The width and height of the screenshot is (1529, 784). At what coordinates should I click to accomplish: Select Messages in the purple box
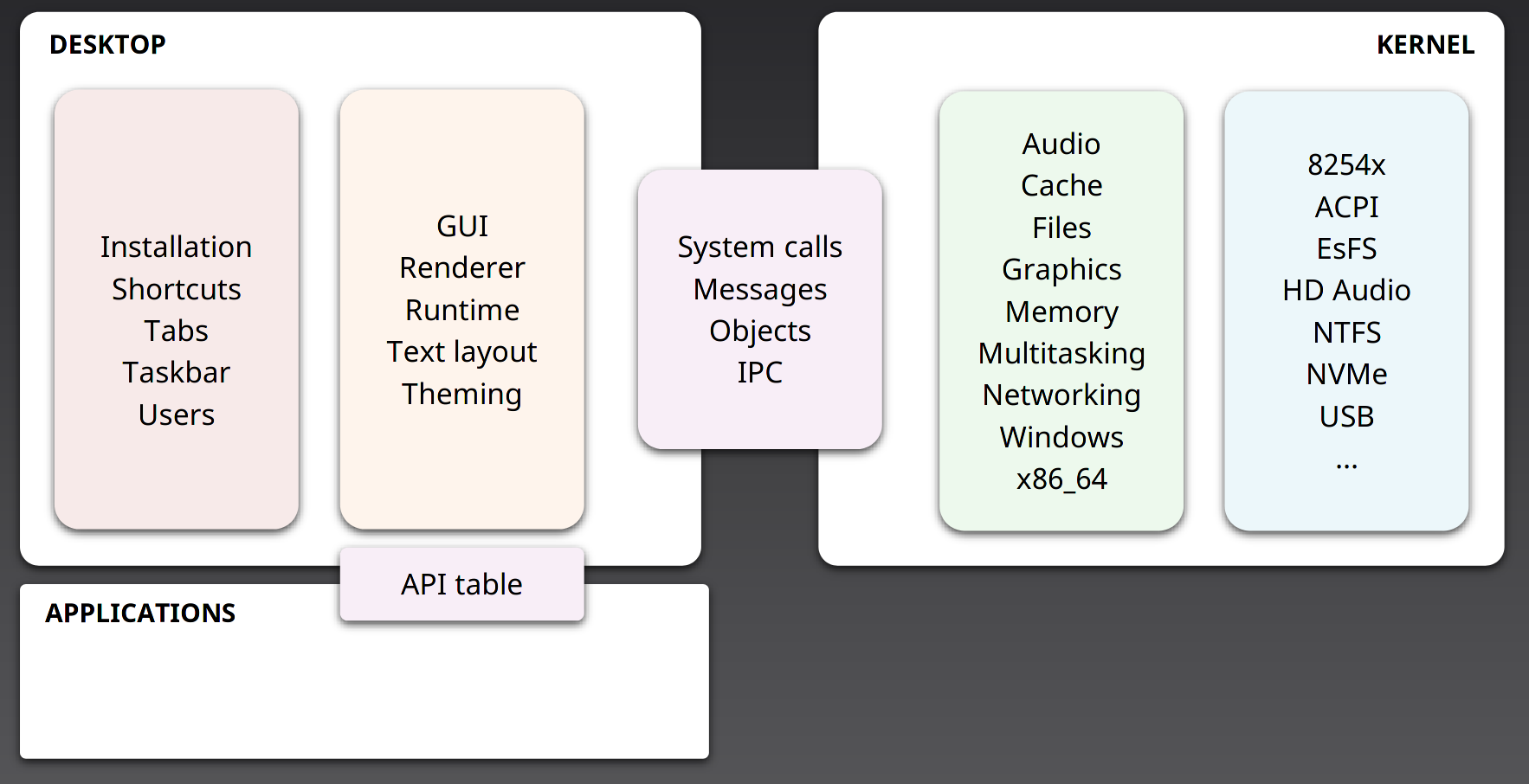759,290
